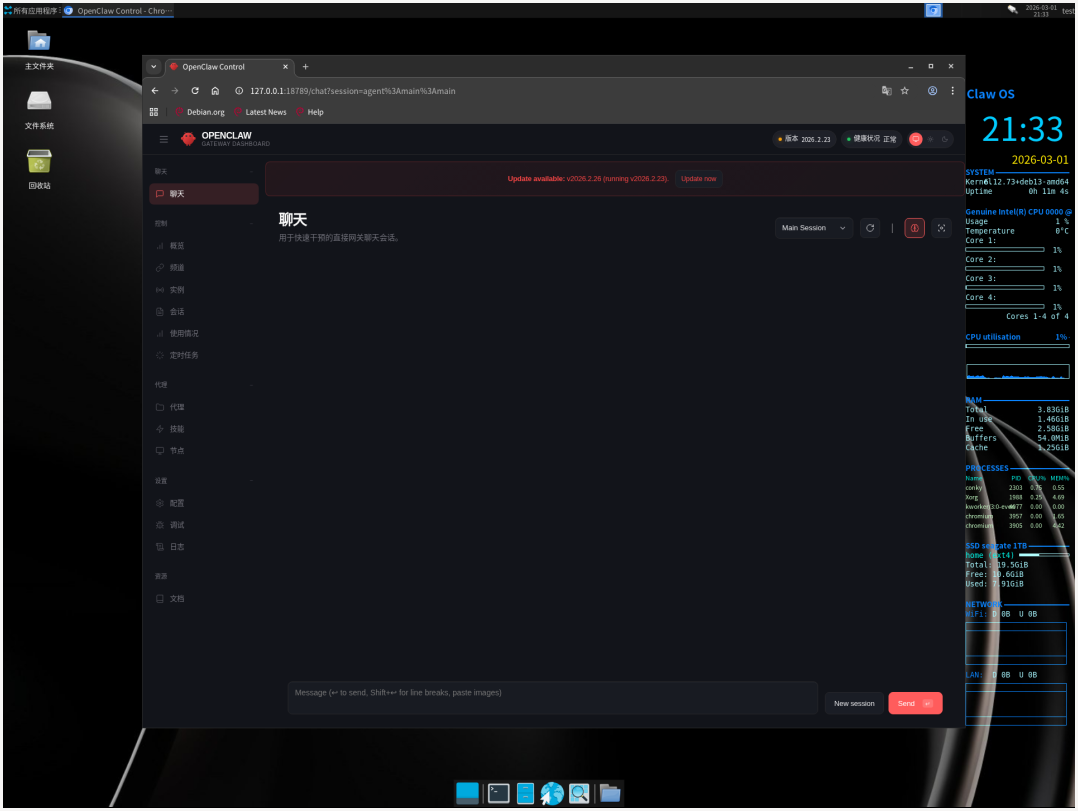Open Latest News bookmark
The height and width of the screenshot is (811, 1078).
[x=260, y=112]
